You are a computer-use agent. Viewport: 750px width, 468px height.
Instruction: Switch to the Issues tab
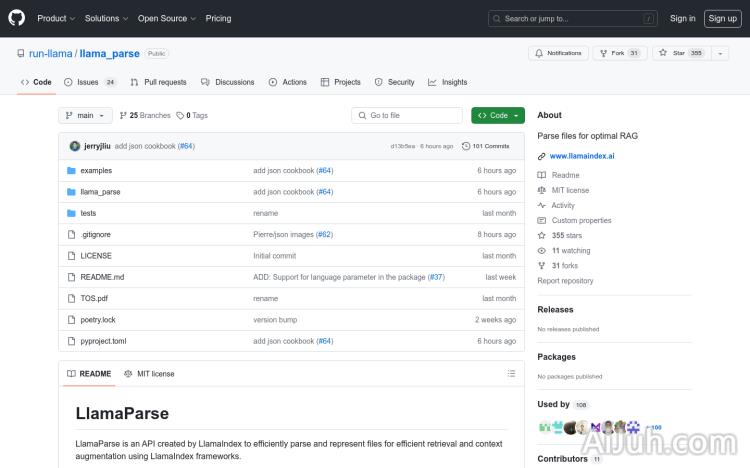click(x=89, y=82)
